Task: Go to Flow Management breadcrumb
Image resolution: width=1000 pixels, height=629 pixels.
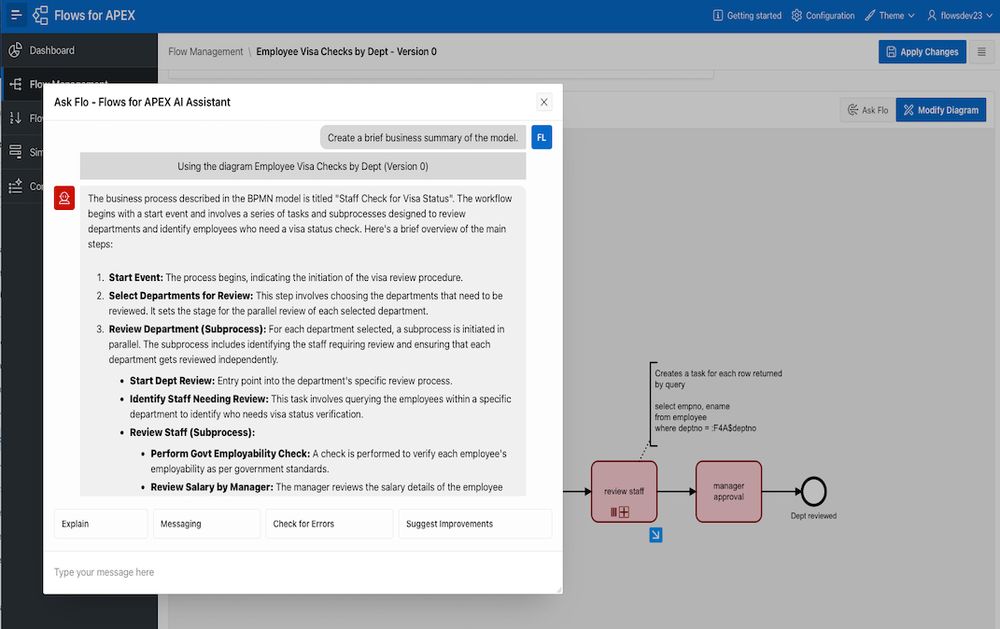Action: coord(205,52)
